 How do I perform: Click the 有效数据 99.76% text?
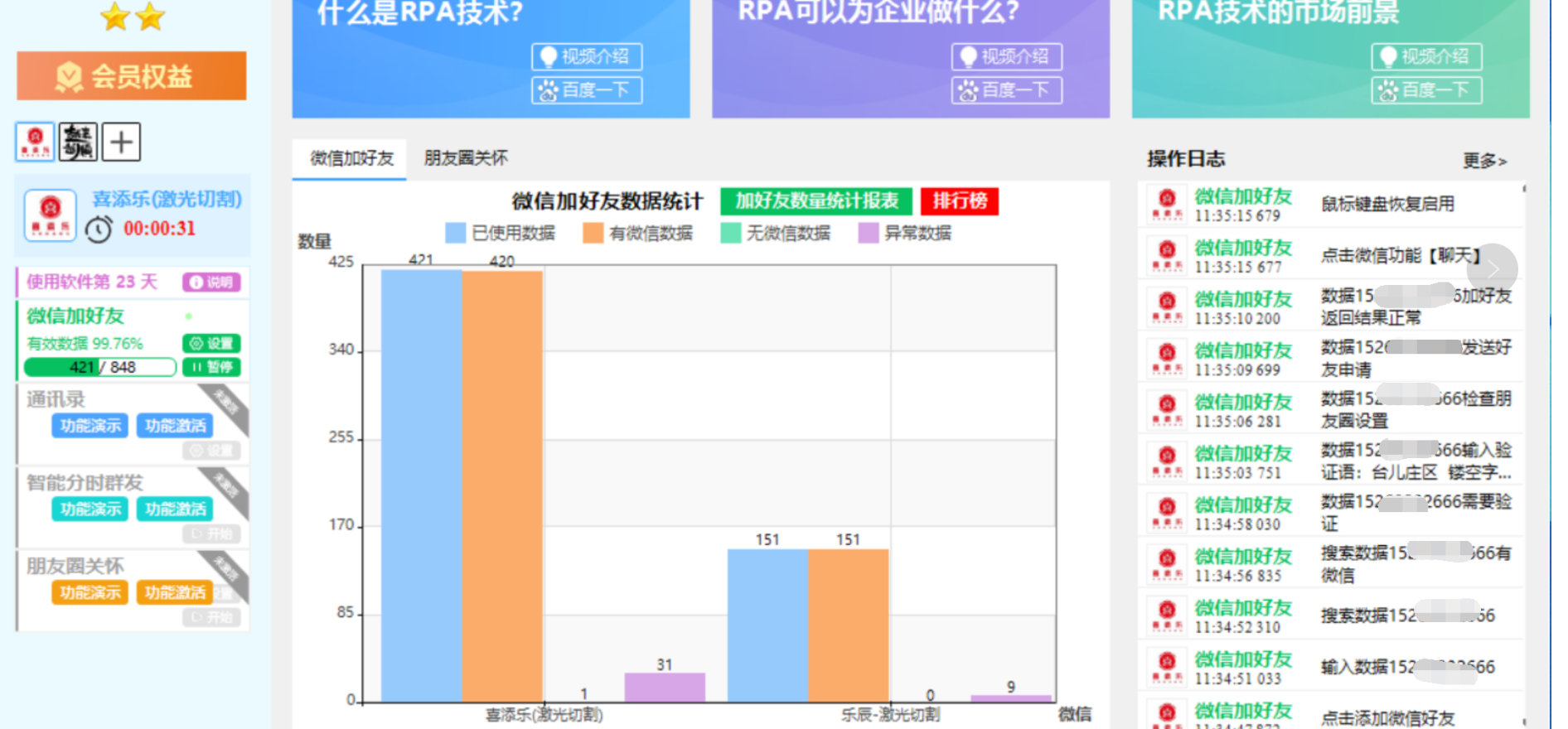85,343
